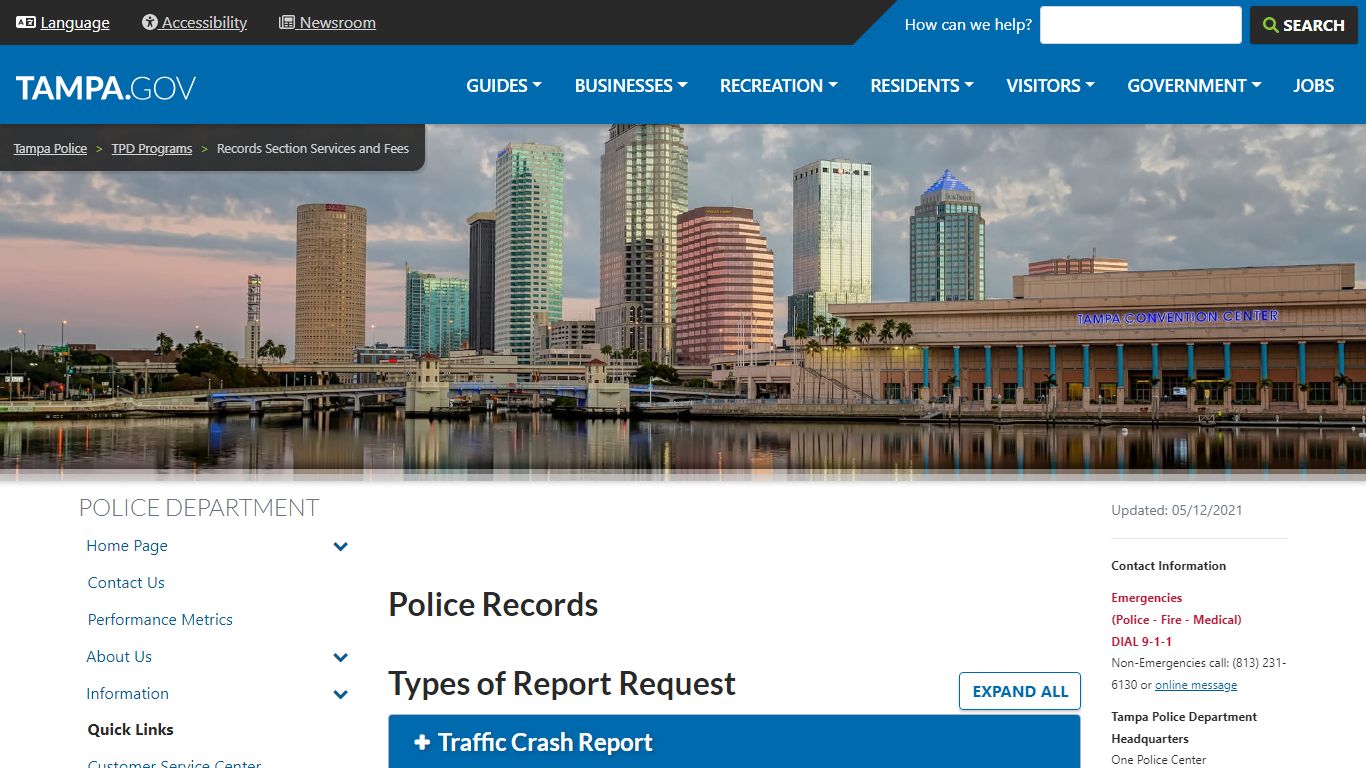Expand the Home Page sidebar chevron

pyautogui.click(x=341, y=546)
